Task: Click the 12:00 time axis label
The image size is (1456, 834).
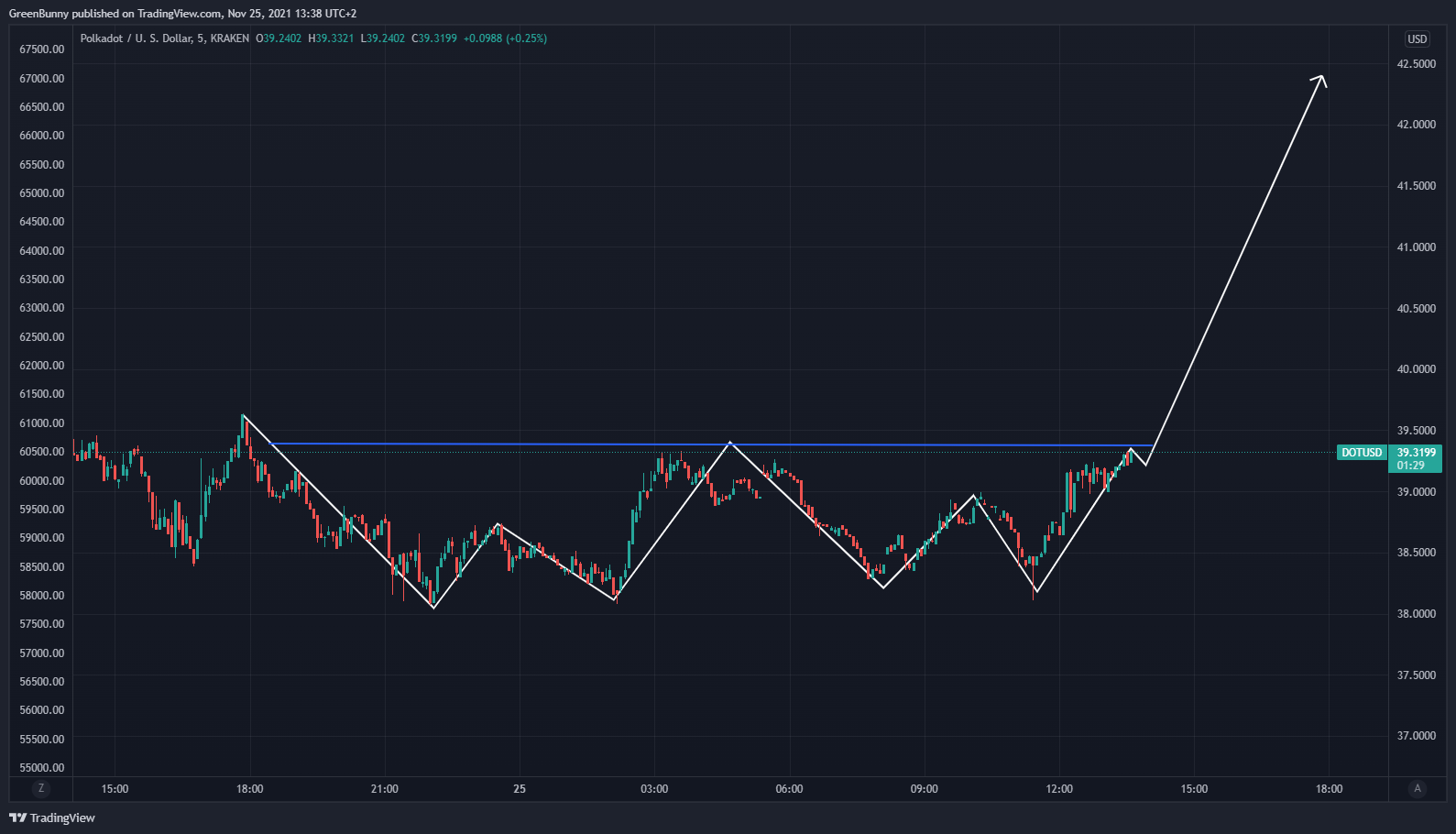Action: [x=1059, y=789]
